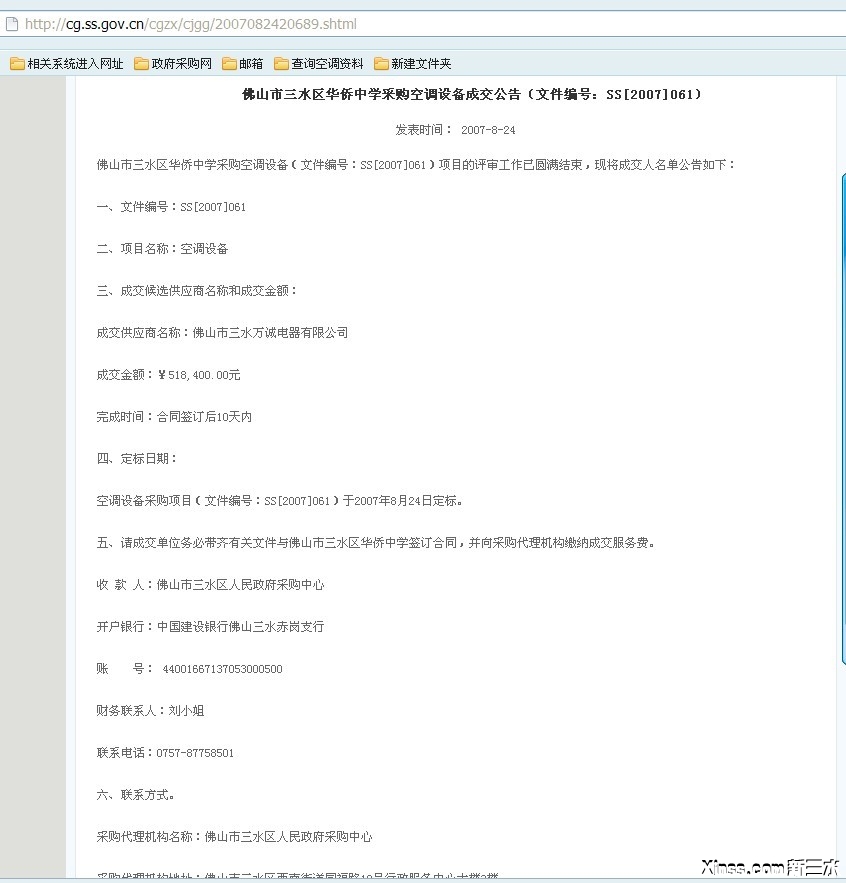This screenshot has height=883, width=846.
Task: Click bank name 中国建设银行佛山三水赤岗支行
Action: (240, 627)
